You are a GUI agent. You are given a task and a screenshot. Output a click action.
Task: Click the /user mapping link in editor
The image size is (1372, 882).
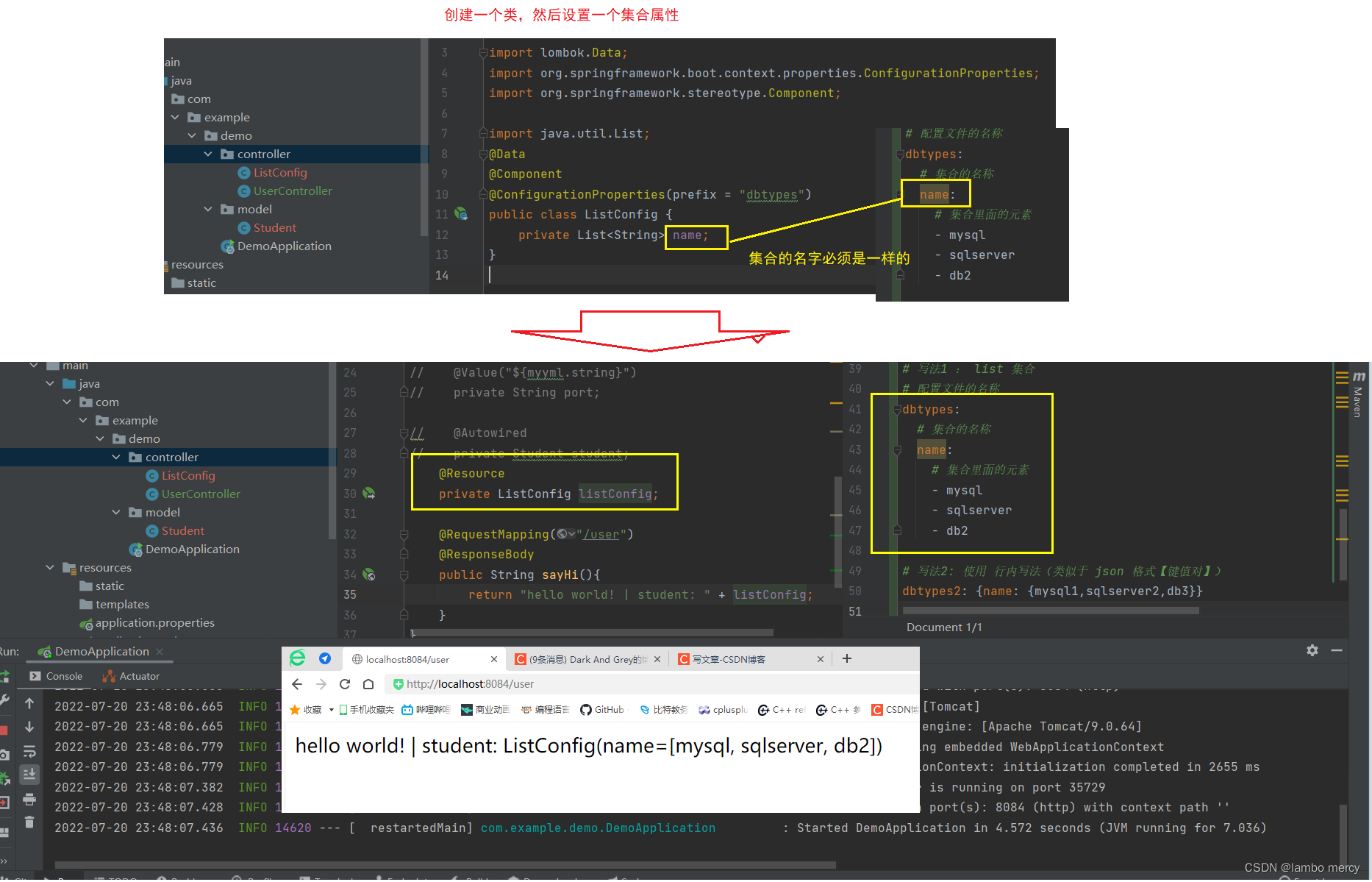coord(601,534)
